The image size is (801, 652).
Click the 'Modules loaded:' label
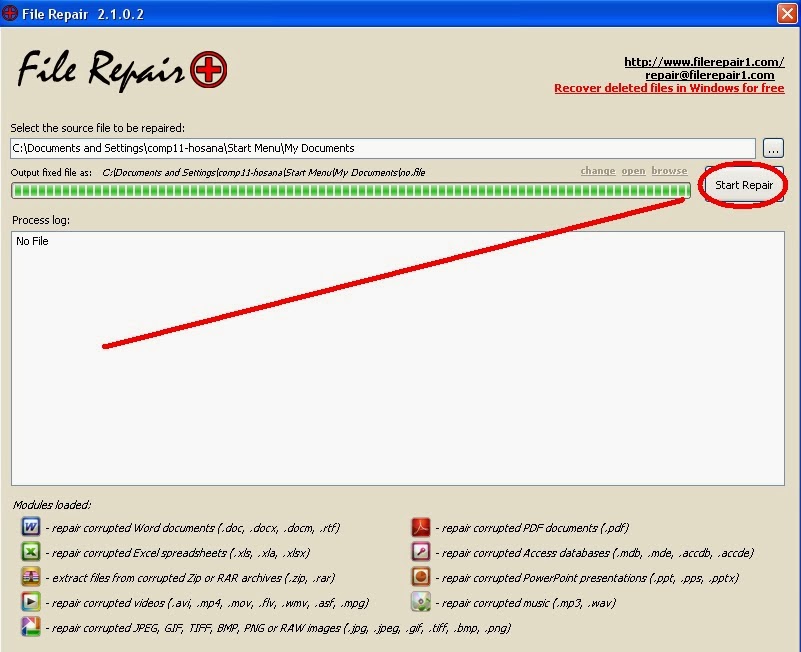pyautogui.click(x=52, y=505)
